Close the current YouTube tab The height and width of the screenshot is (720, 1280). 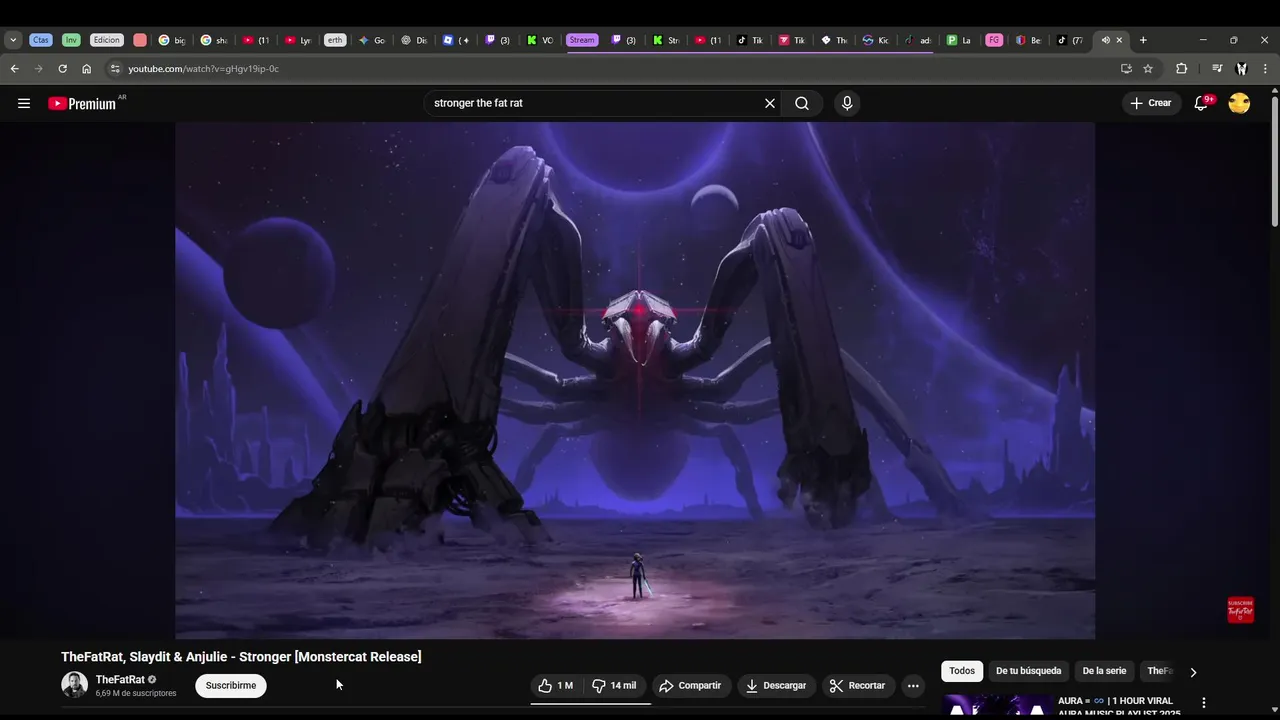(1119, 40)
